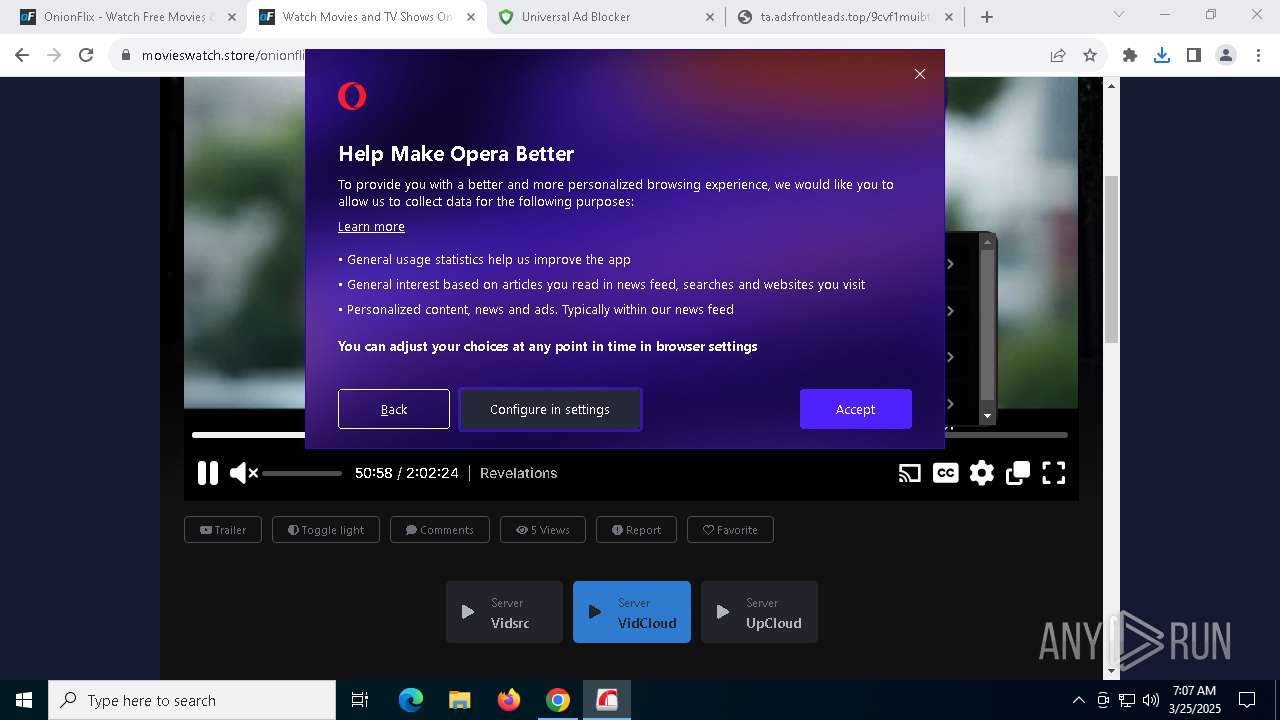Open Chrome three-dot menu
Screen dimensions: 1280x720
(1258, 56)
